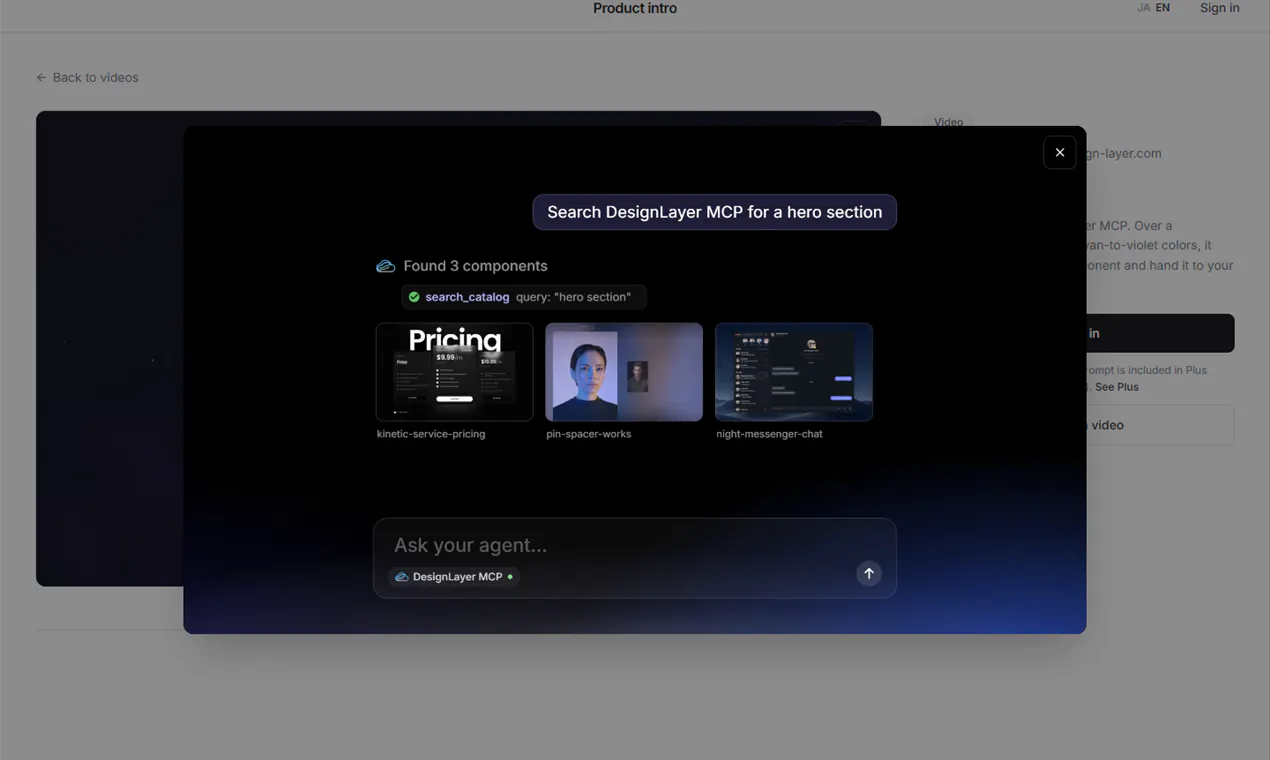Open the See Plus link
This screenshot has height=760, width=1270.
tap(1116, 387)
